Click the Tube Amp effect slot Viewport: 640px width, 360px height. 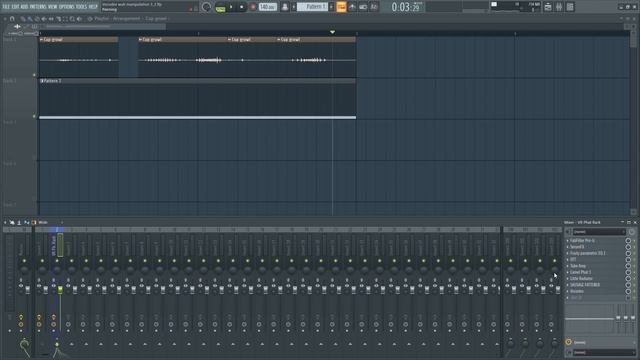[x=597, y=266]
